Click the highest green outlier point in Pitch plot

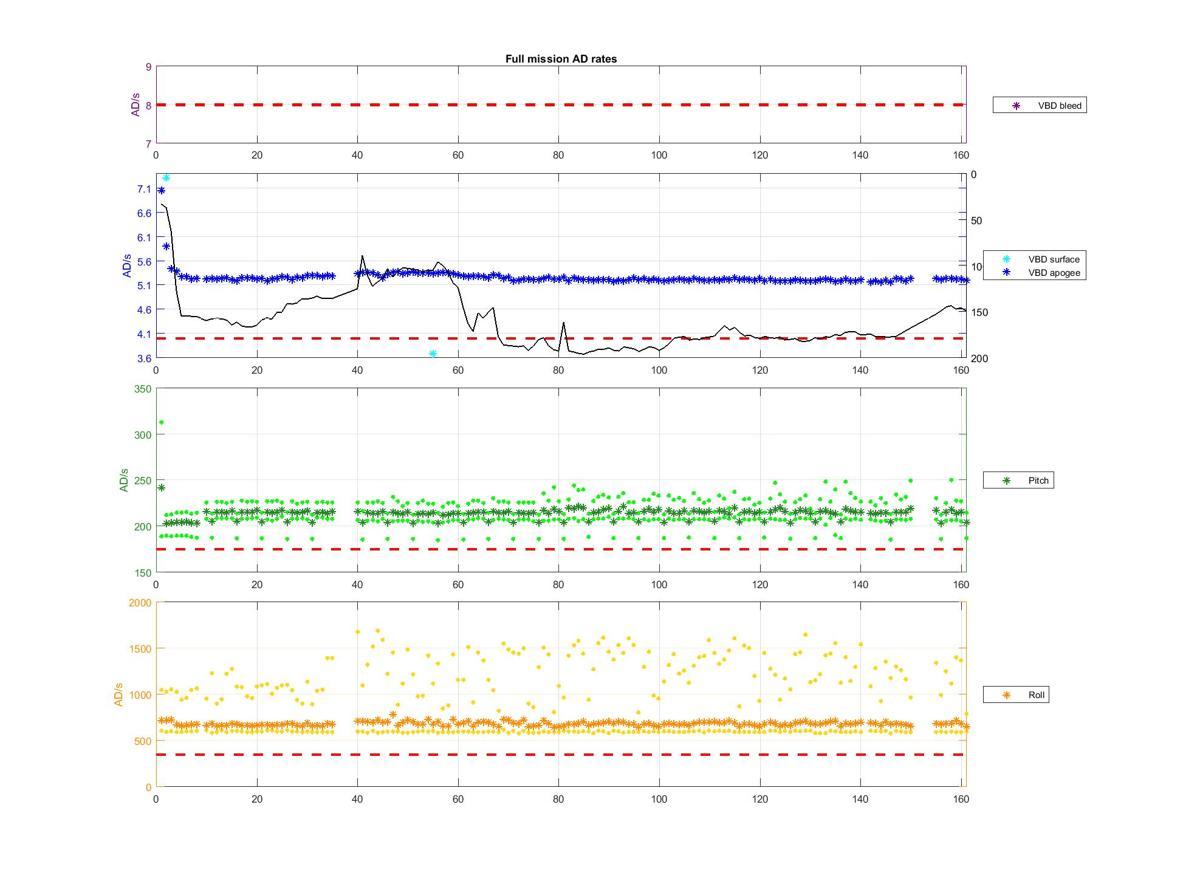(161, 422)
